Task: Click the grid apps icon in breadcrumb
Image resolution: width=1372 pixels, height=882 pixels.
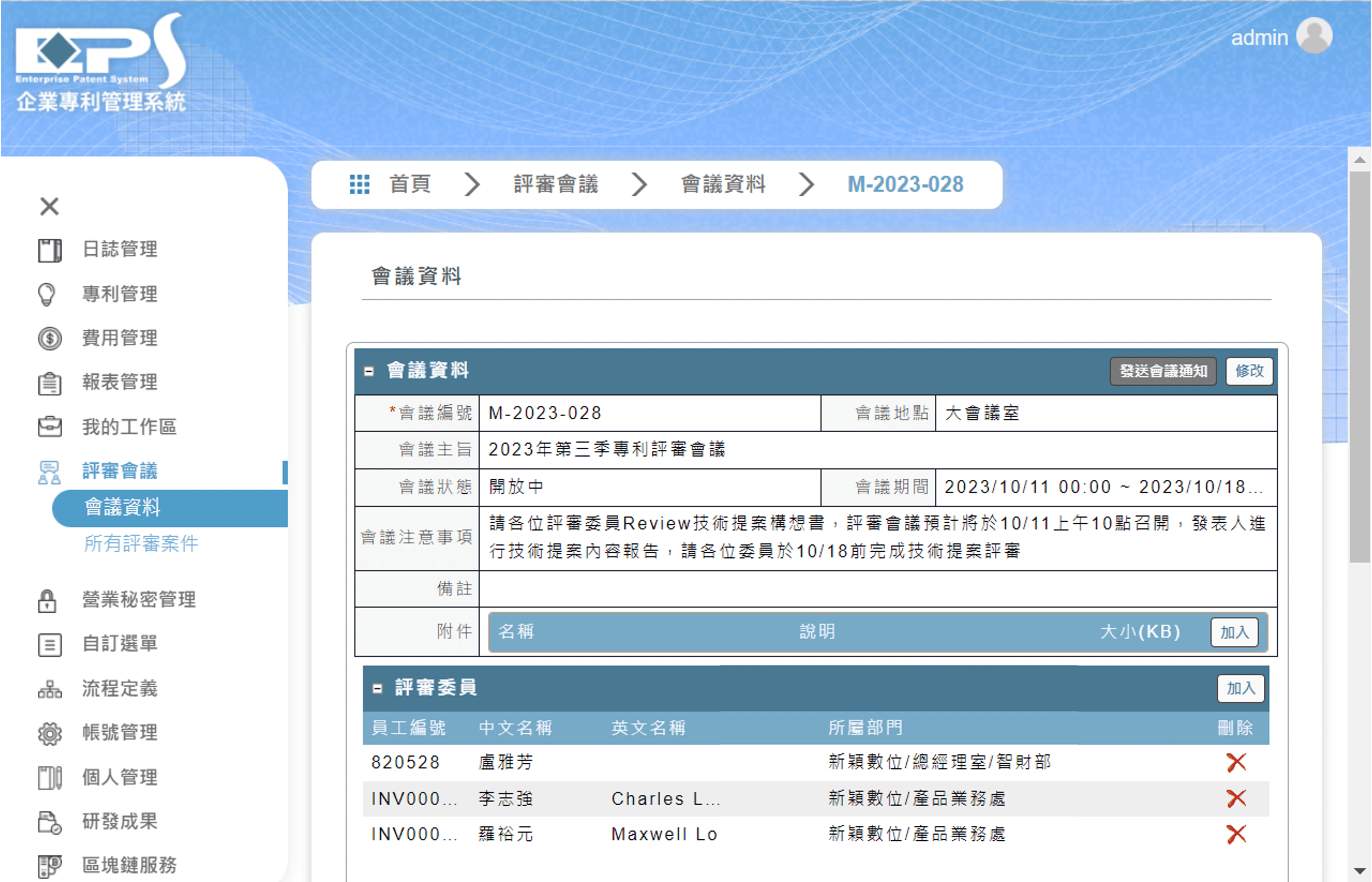Action: coord(360,185)
